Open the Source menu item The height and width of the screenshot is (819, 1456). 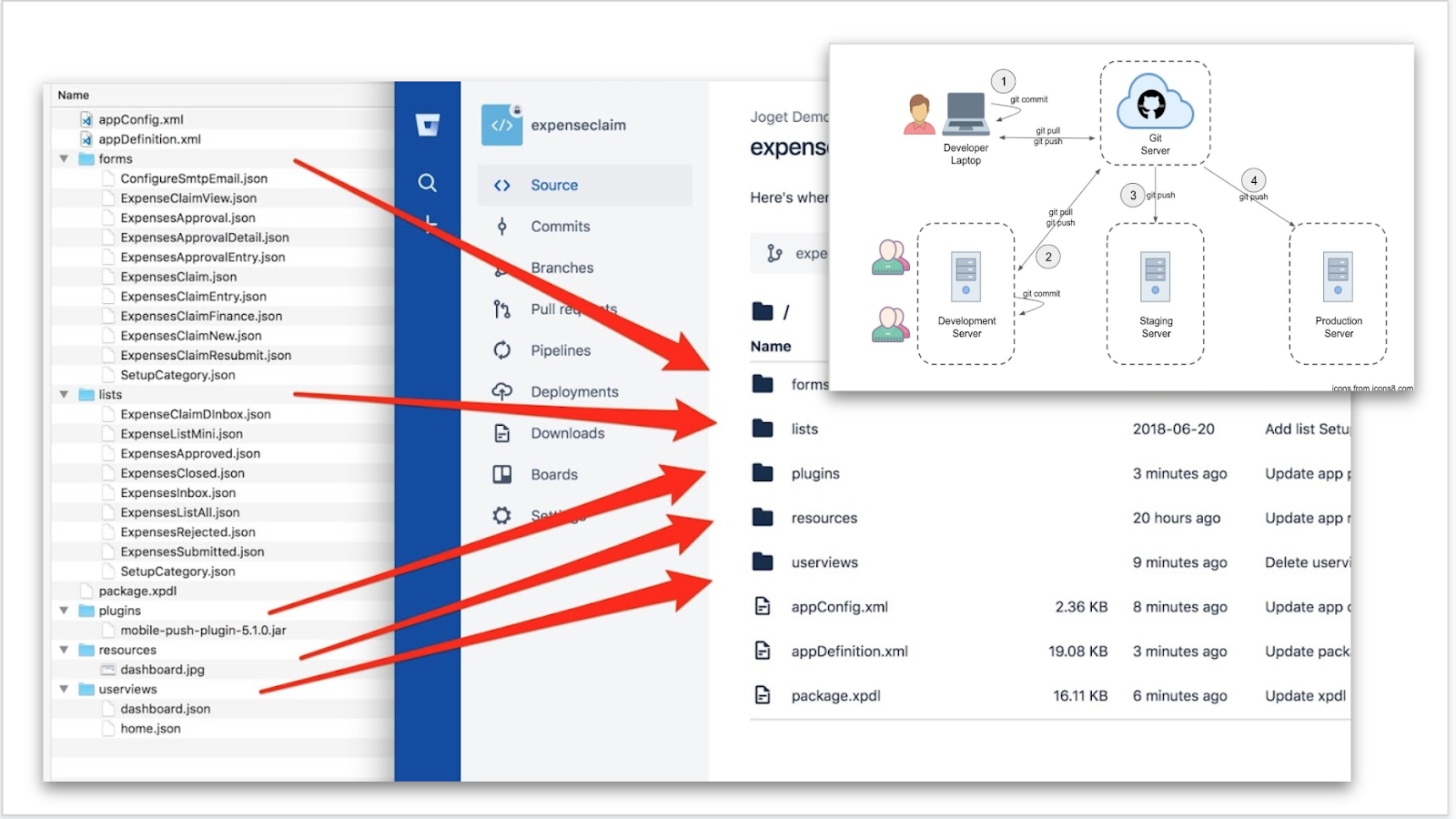coord(584,185)
